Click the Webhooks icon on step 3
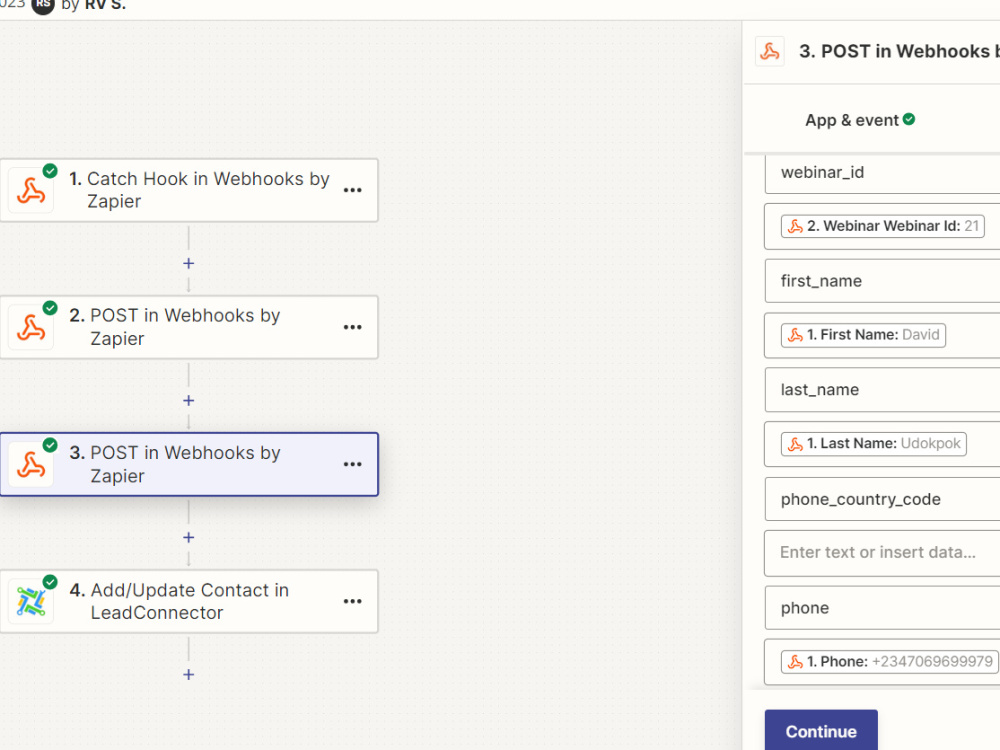 point(31,464)
